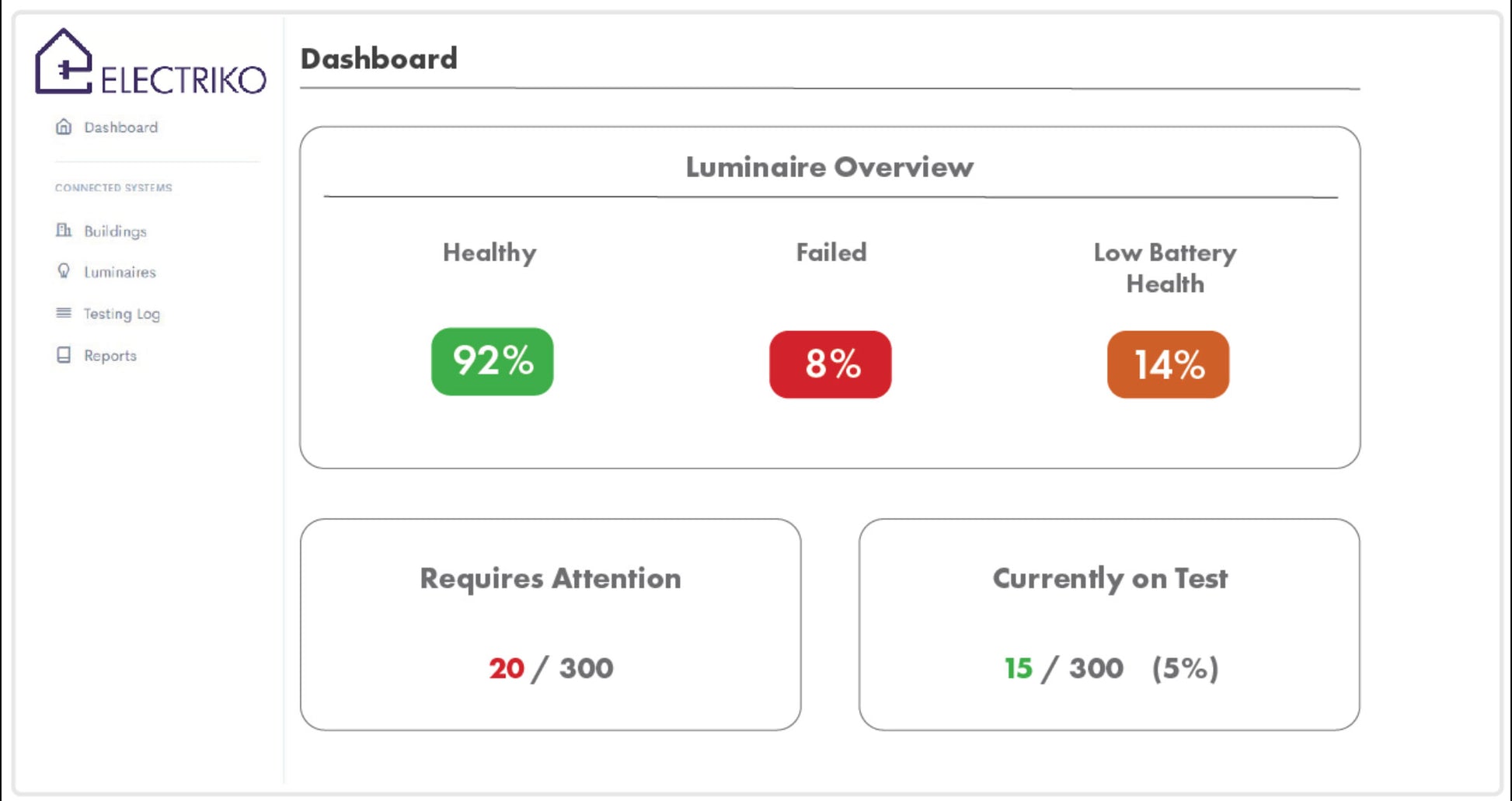Click the Dashboard home icon
Image resolution: width=1512 pixels, height=801 pixels.
point(64,127)
